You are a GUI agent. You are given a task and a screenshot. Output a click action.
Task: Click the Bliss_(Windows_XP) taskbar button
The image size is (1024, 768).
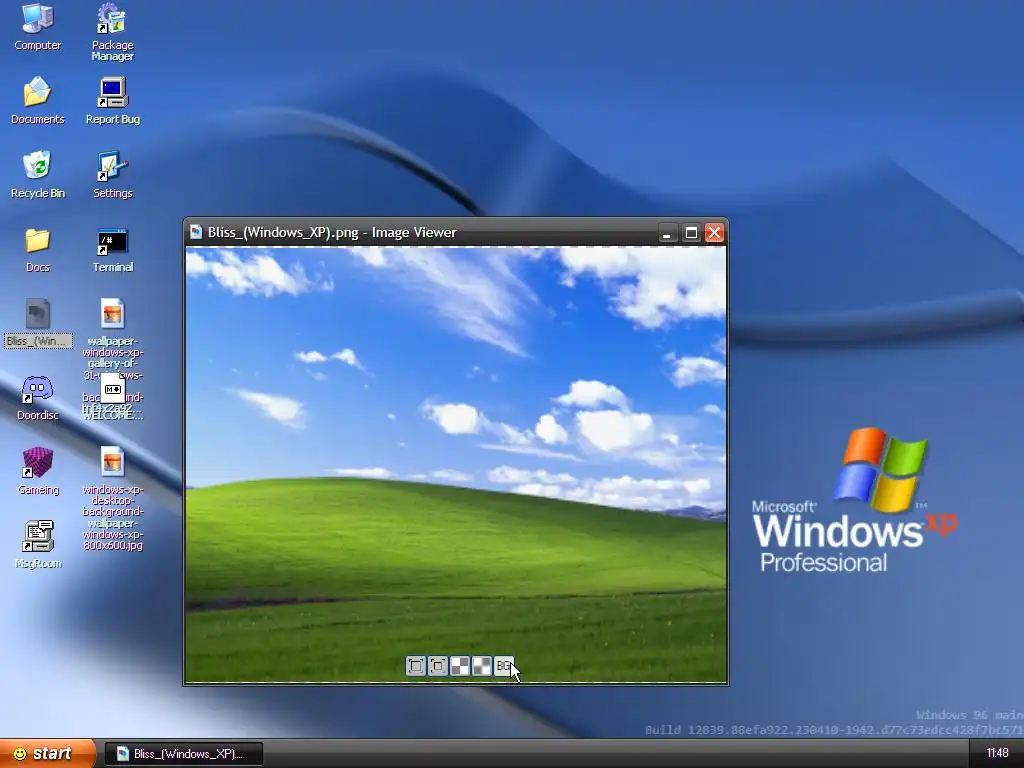(x=184, y=754)
